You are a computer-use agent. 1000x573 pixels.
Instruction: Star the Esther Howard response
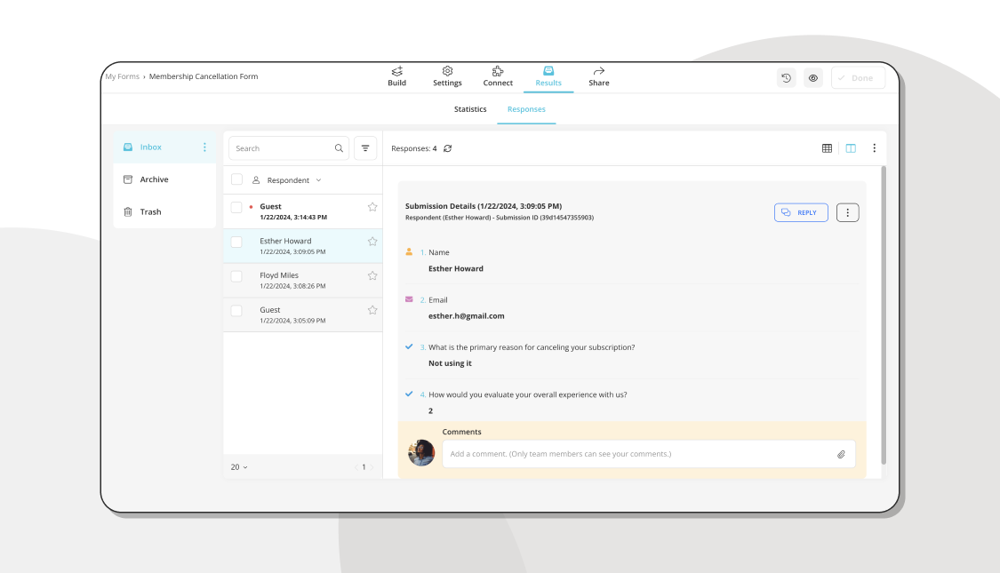point(372,241)
